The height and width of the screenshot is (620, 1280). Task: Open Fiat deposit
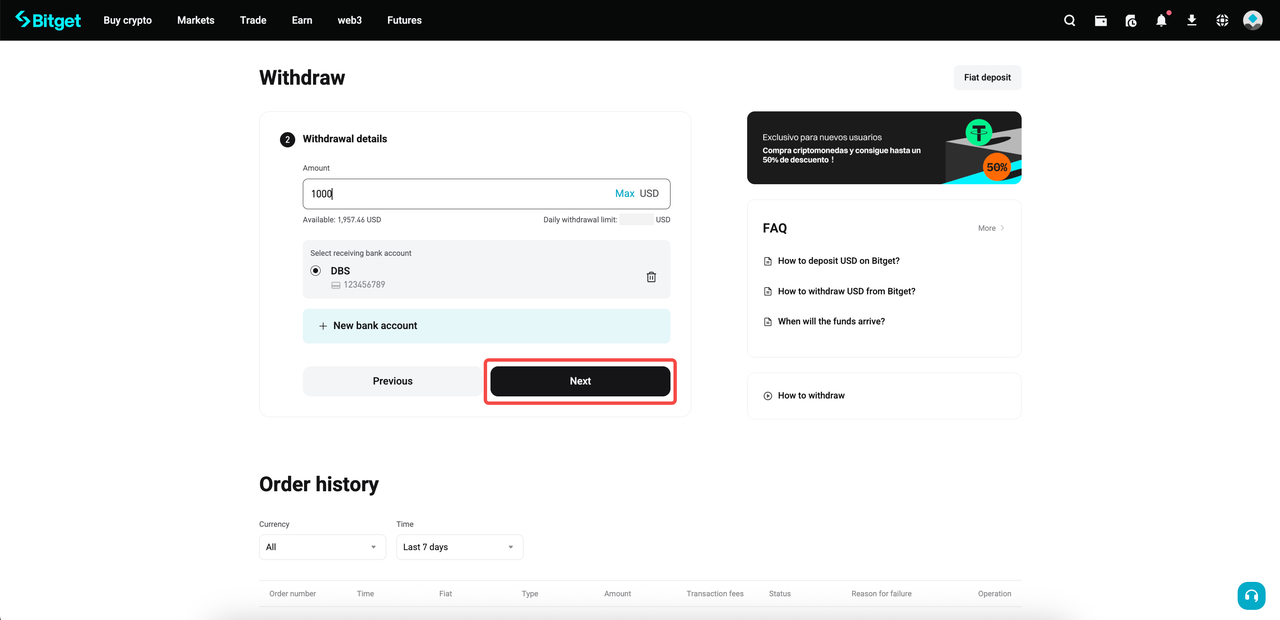[x=987, y=77]
